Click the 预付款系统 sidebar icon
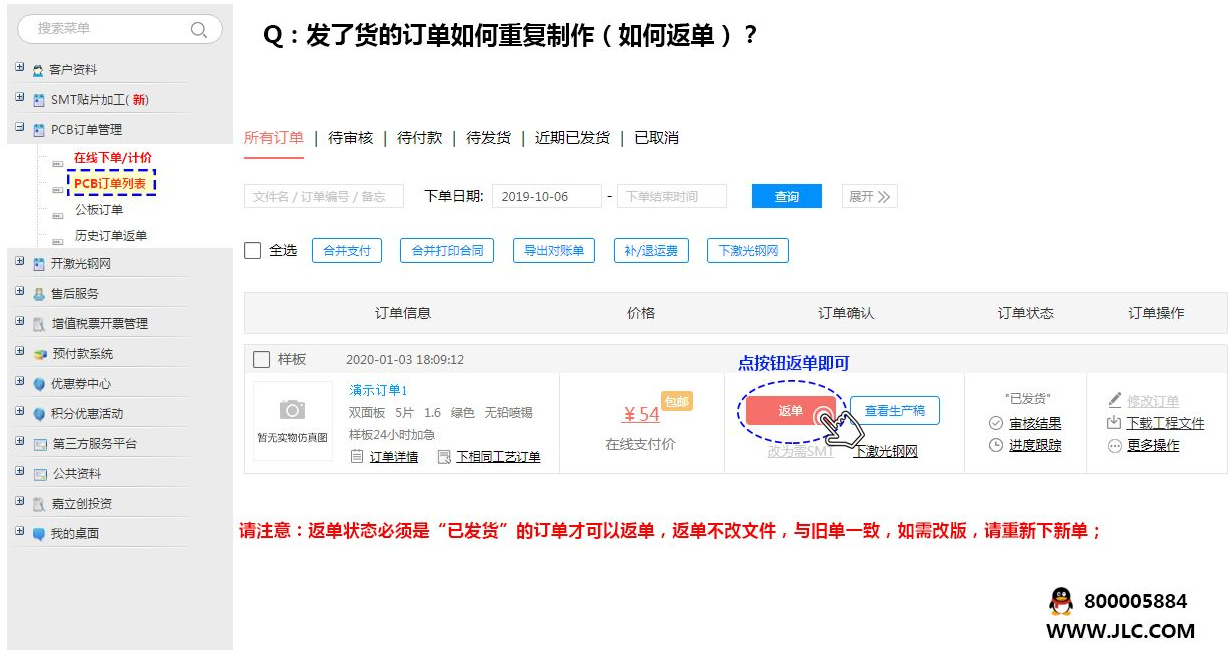The height and width of the screenshot is (650, 1228). pos(39,354)
